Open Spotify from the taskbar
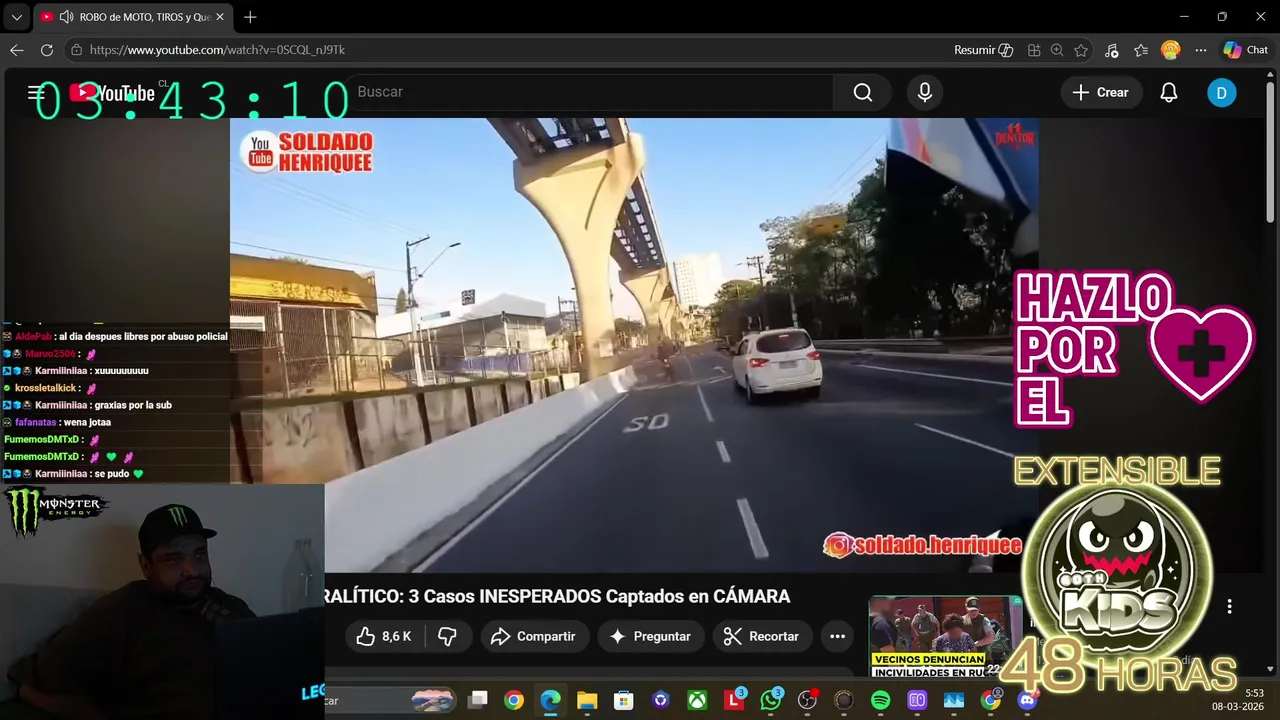This screenshot has width=1280, height=720. 881,700
